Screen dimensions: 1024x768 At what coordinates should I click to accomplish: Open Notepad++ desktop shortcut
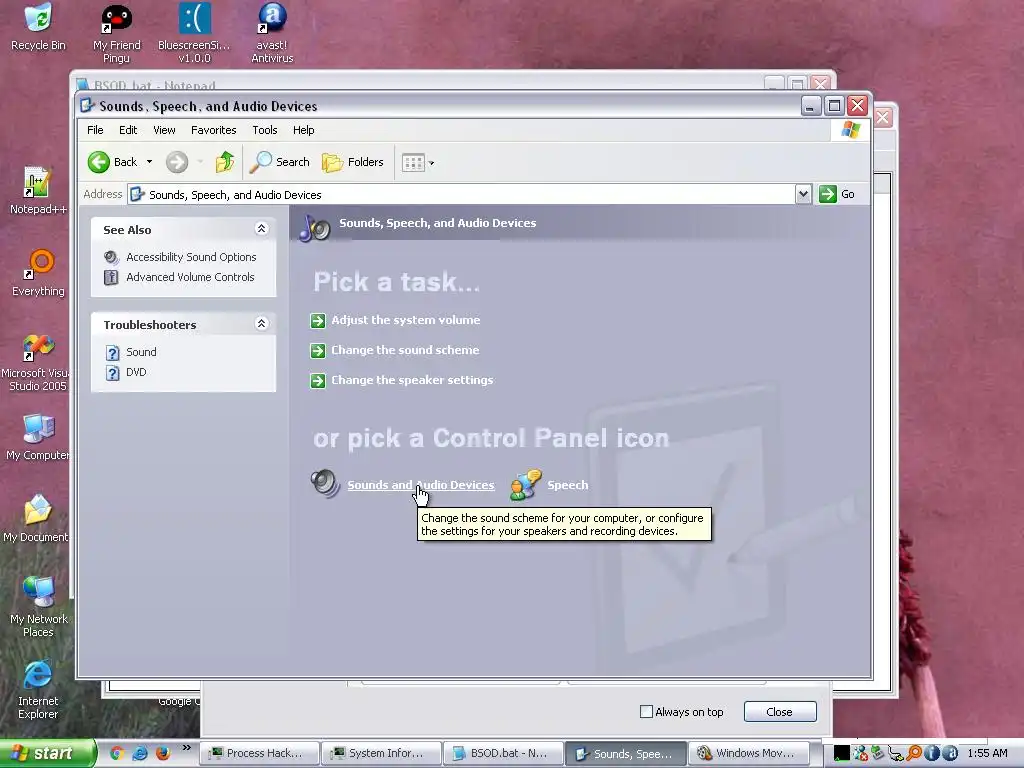[37, 191]
